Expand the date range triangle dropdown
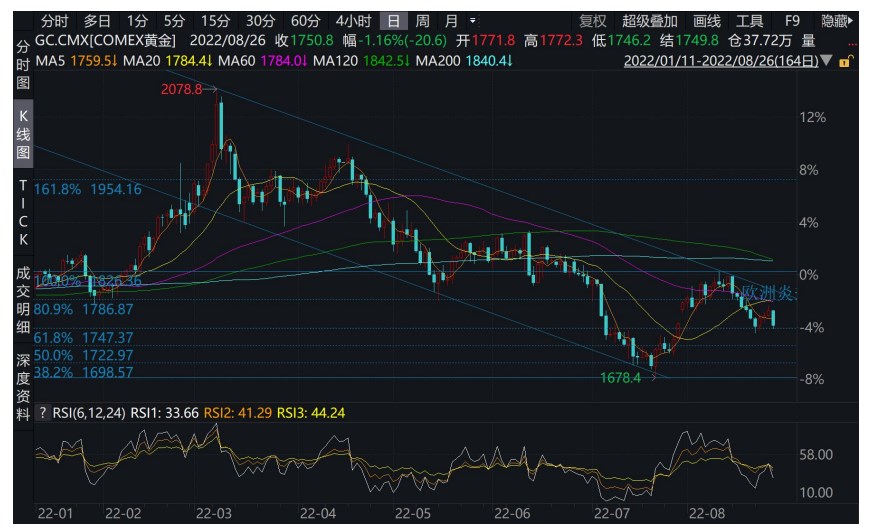The width and height of the screenshot is (872, 532). point(826,60)
